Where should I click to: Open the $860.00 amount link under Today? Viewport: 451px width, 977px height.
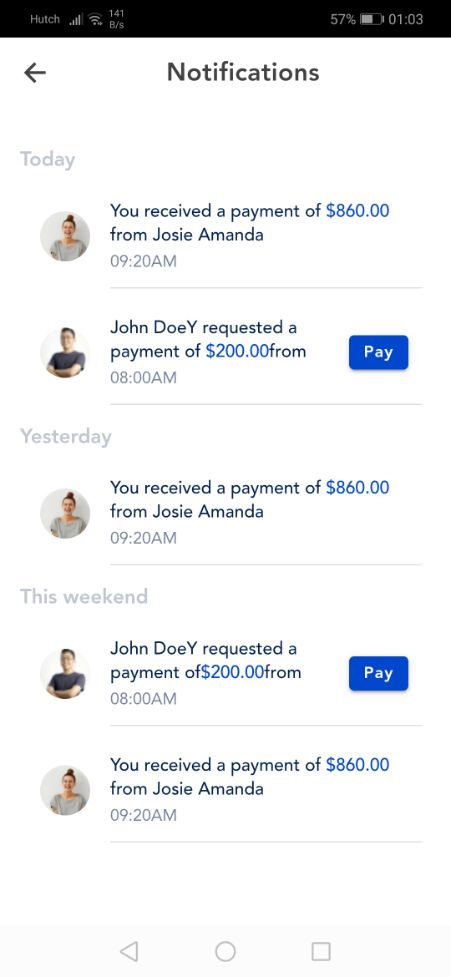(x=358, y=211)
